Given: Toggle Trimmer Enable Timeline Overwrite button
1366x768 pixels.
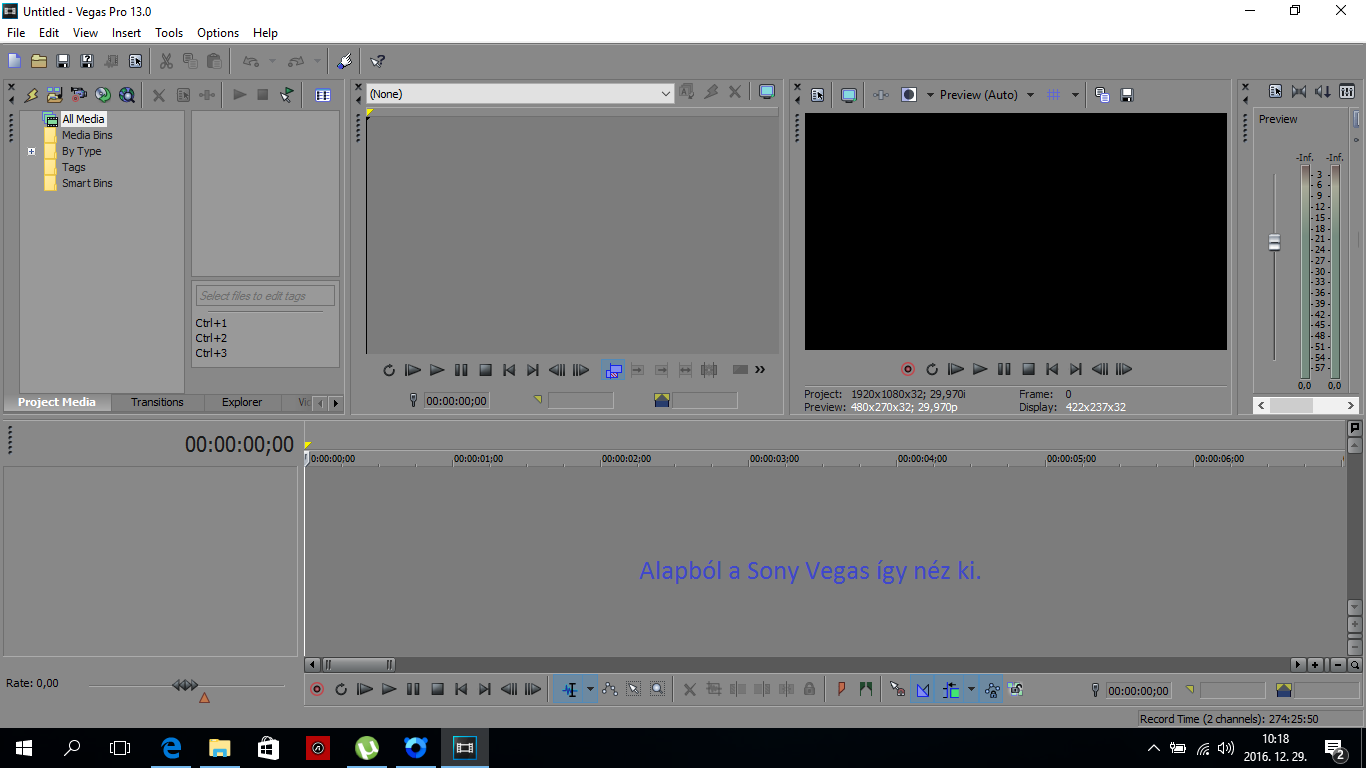Looking at the screenshot, I should point(613,370).
